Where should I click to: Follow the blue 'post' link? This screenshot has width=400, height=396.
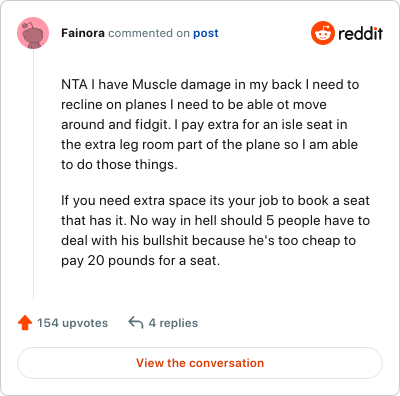tap(206, 33)
